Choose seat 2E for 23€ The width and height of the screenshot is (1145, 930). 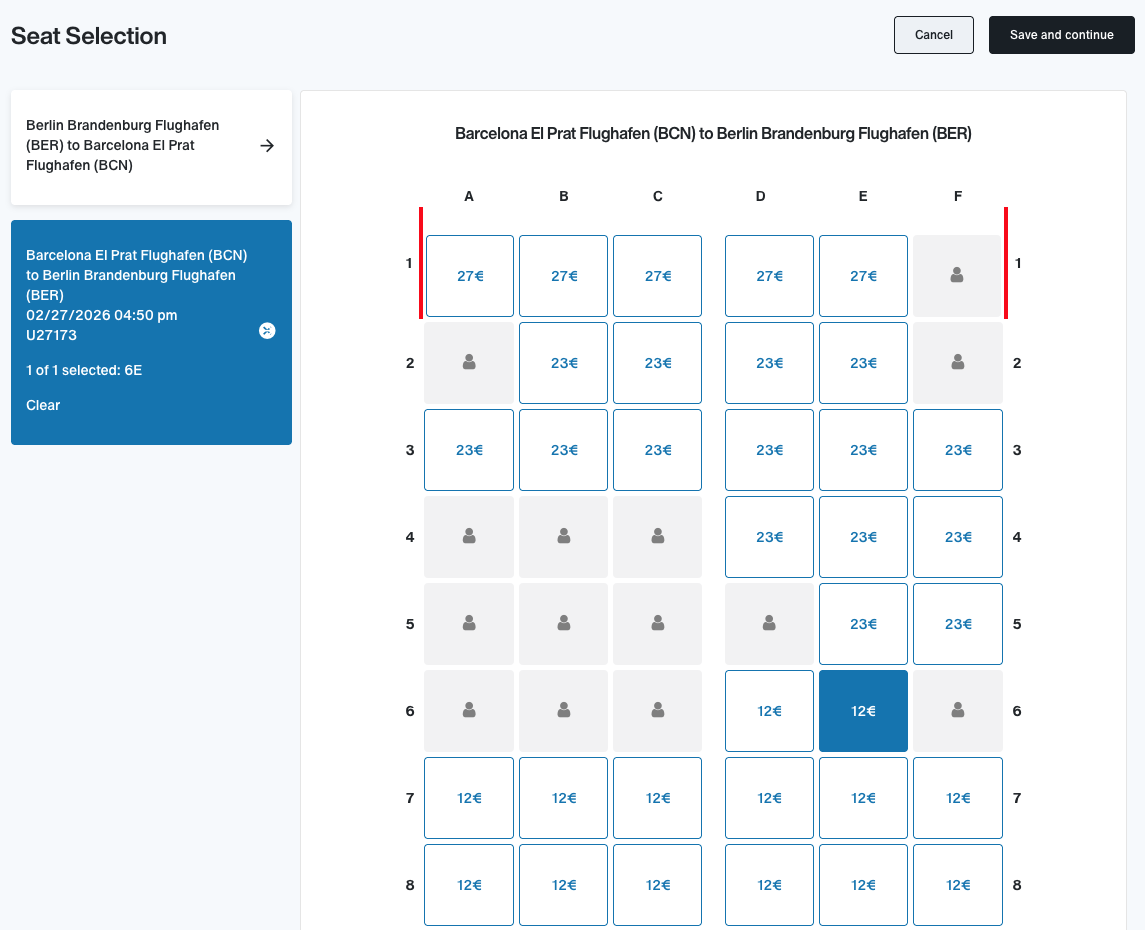click(863, 363)
